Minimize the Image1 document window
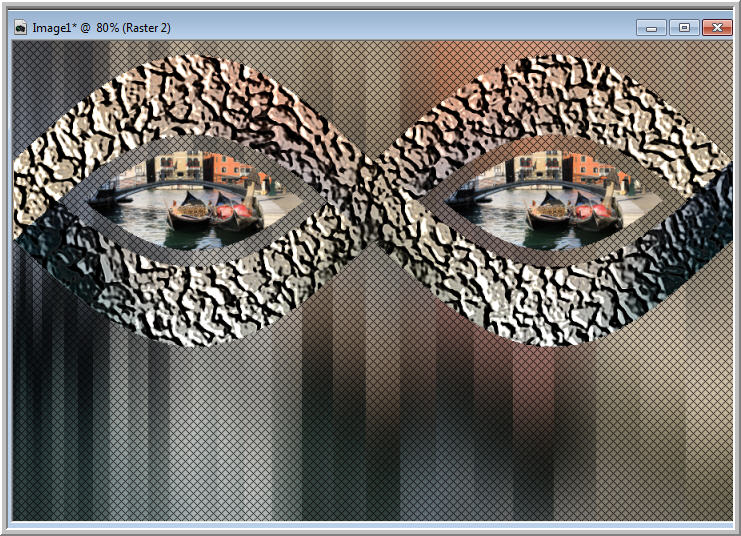 click(x=651, y=27)
